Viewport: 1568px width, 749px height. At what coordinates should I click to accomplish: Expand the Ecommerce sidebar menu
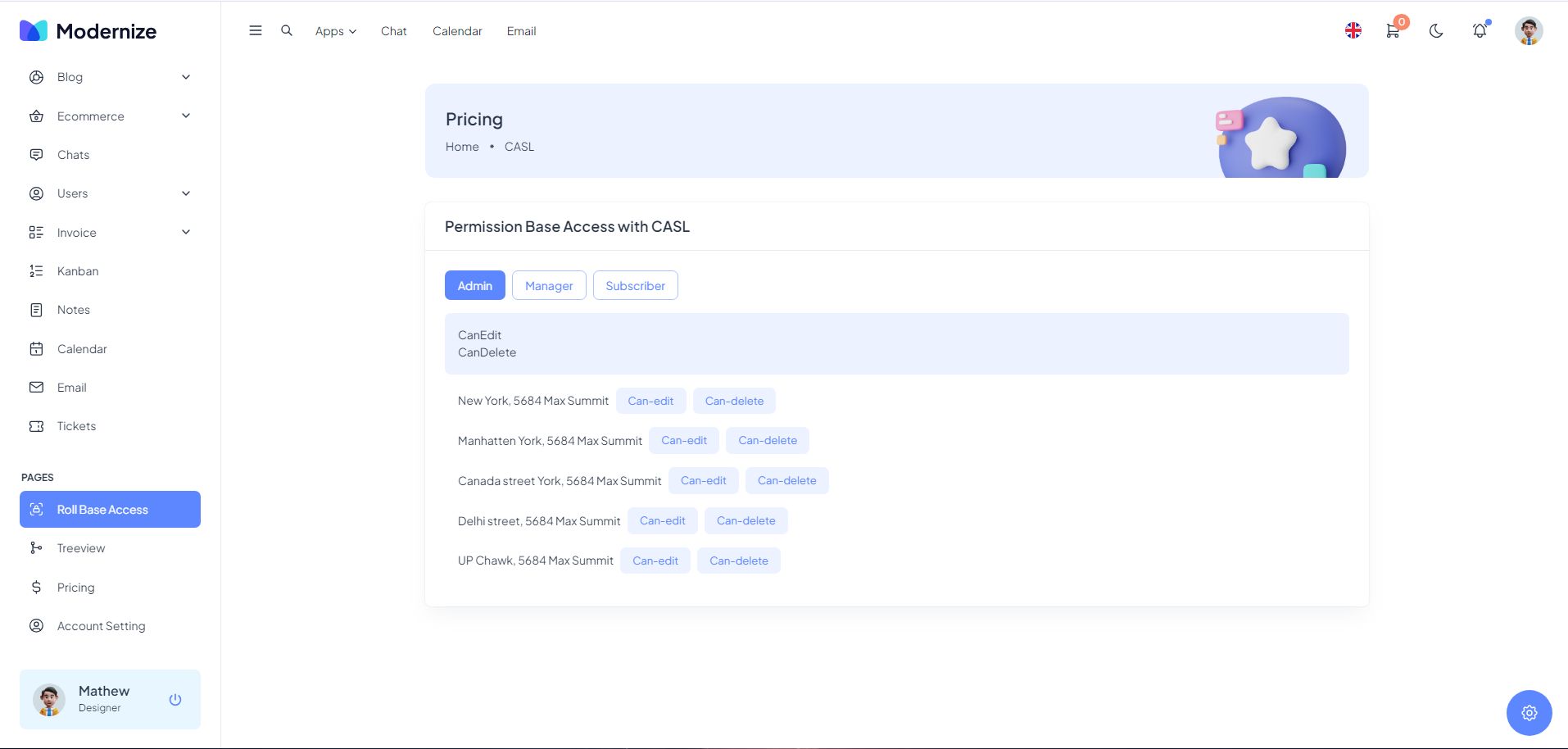110,116
